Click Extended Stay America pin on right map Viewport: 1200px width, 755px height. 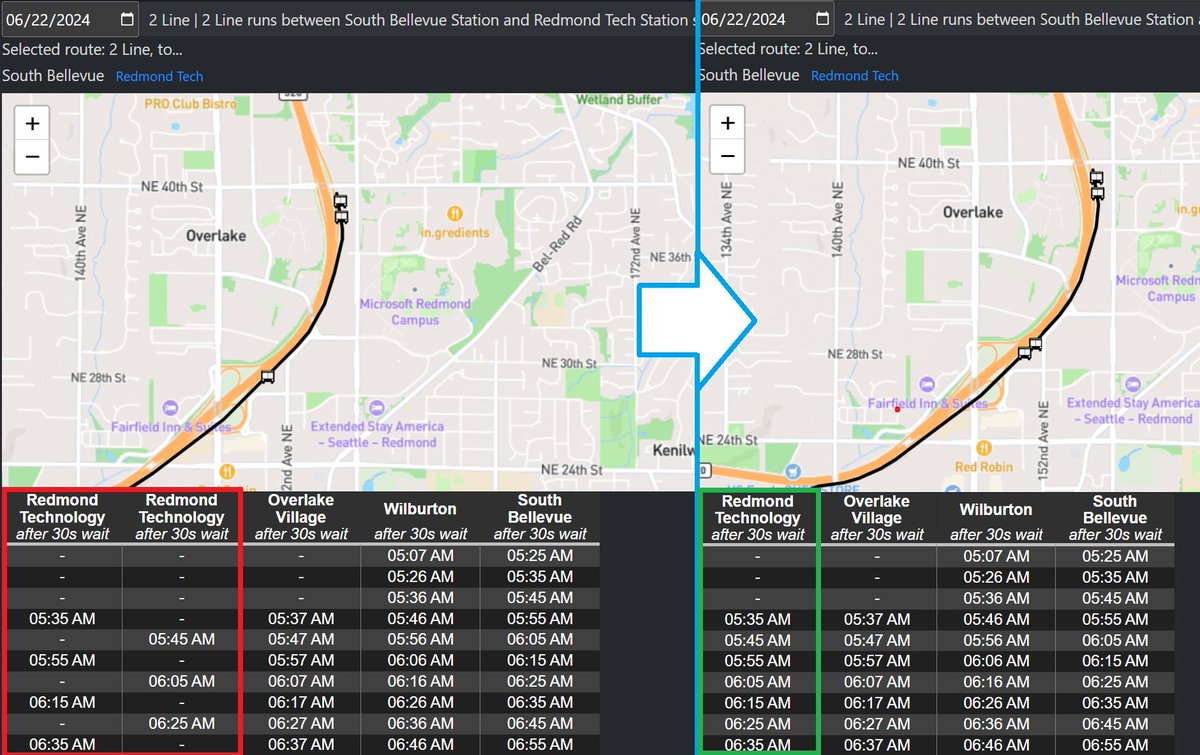[1131, 383]
